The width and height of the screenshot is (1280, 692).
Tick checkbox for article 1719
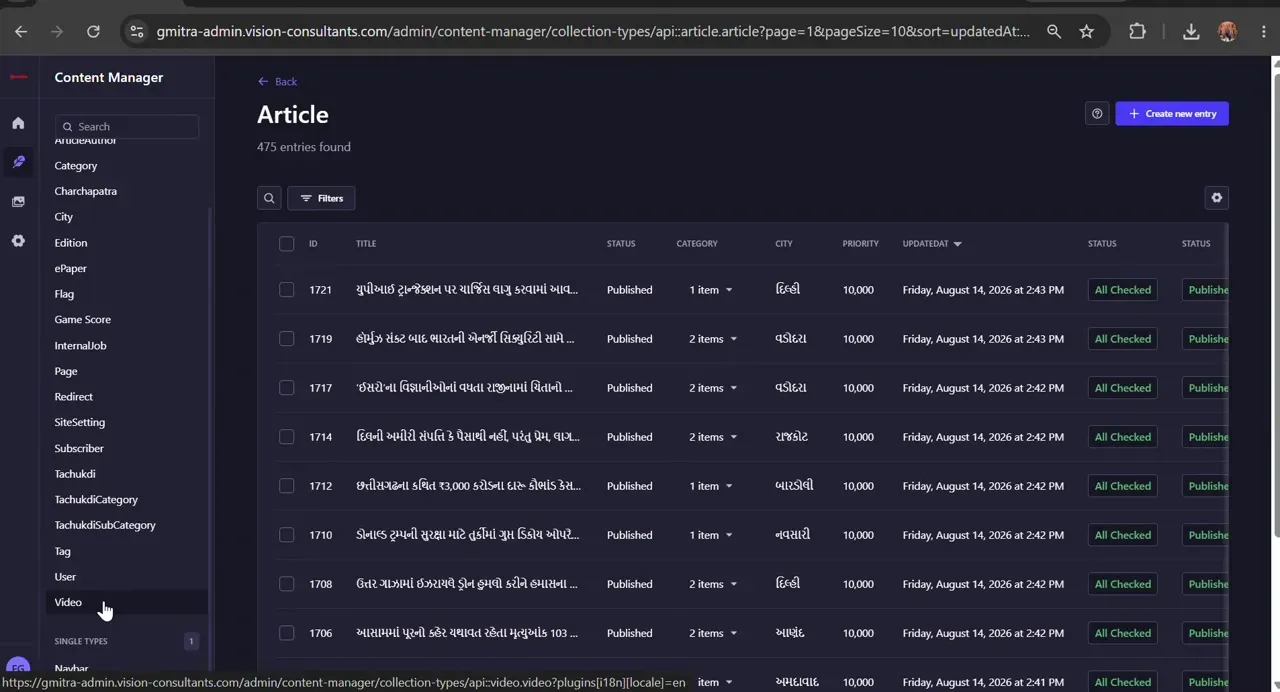[x=287, y=339]
